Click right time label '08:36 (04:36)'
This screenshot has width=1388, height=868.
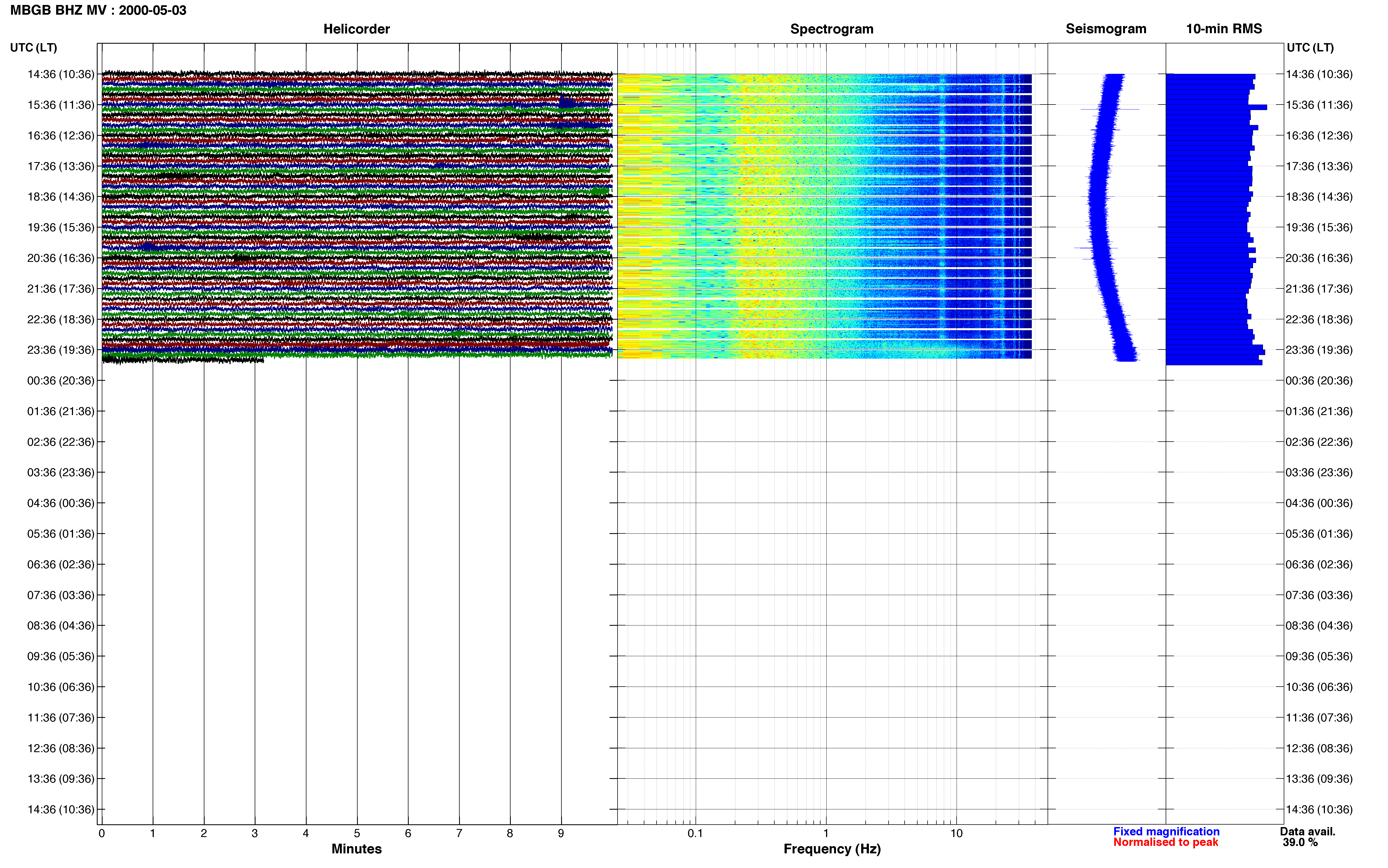coord(1319,626)
